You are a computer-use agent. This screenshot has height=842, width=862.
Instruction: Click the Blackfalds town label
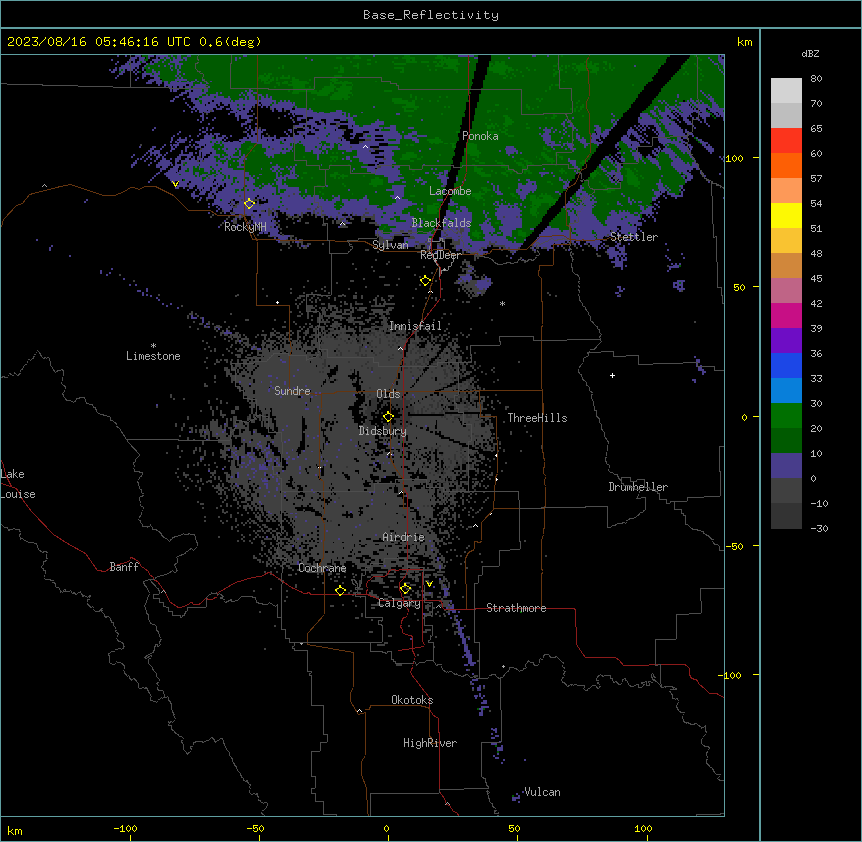[x=441, y=223]
